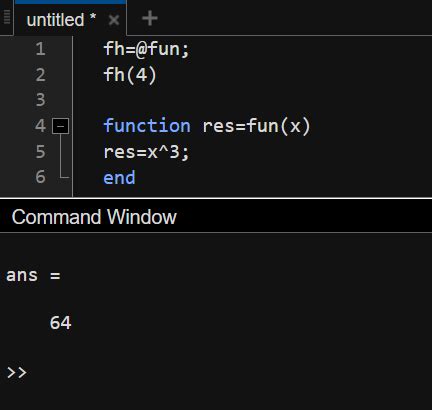Click line number 2 in the gutter

click(x=40, y=75)
